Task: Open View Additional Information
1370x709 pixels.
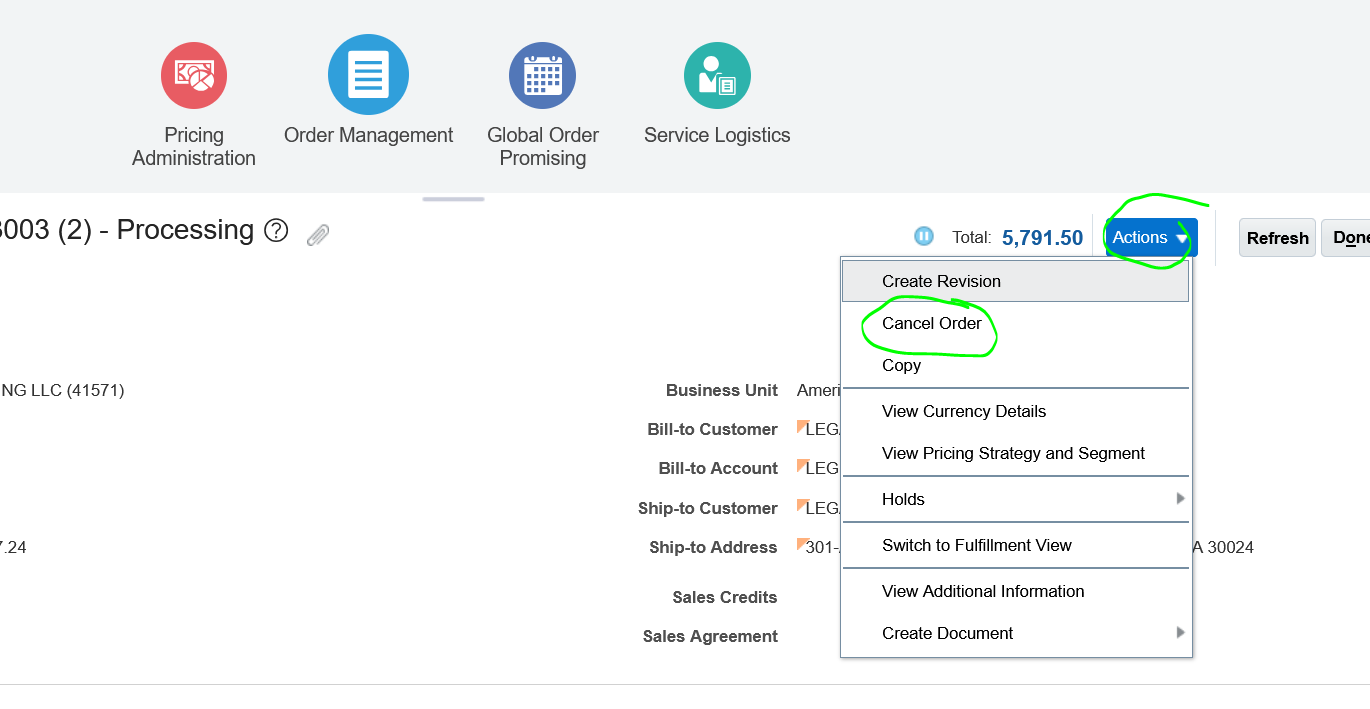Action: coord(1016,591)
